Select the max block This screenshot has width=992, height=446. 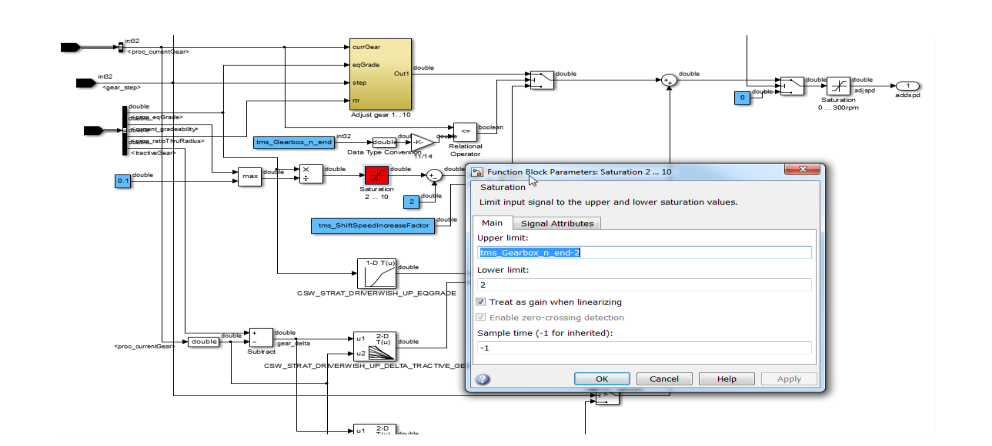point(250,176)
